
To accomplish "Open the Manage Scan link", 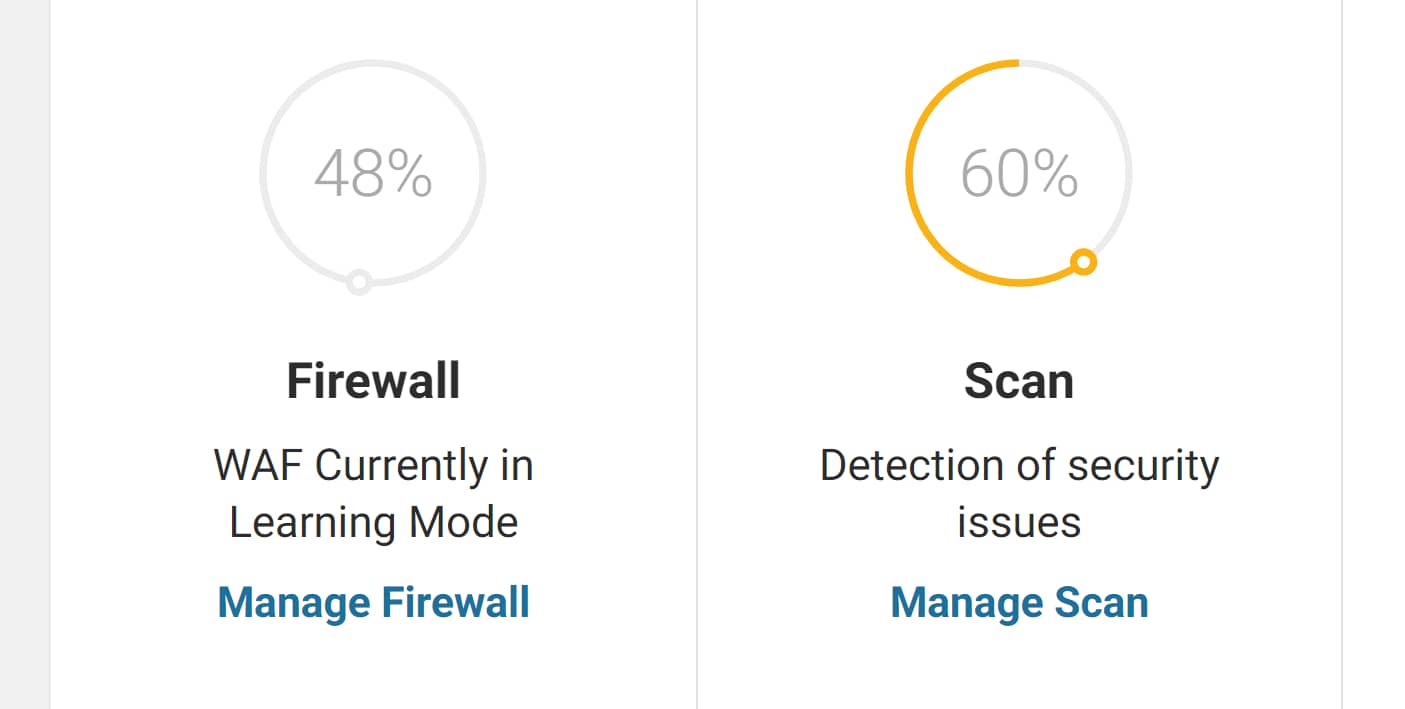I will click(x=1019, y=603).
